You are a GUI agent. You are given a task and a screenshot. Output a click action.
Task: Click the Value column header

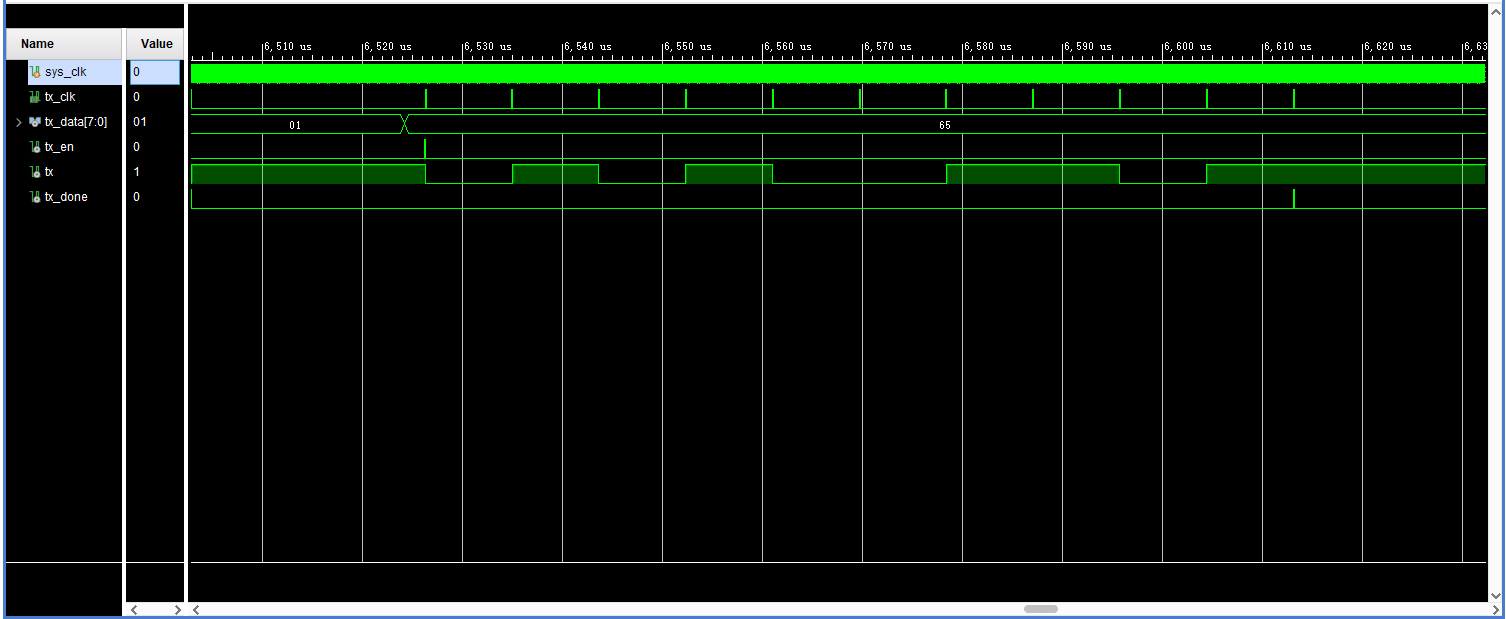click(x=156, y=44)
